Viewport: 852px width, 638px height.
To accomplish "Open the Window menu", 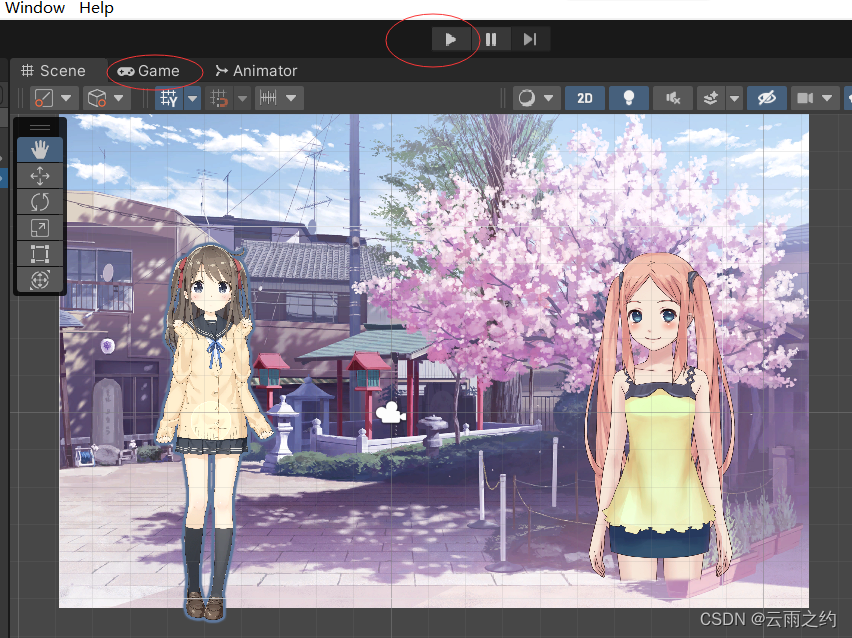I will coord(35,8).
